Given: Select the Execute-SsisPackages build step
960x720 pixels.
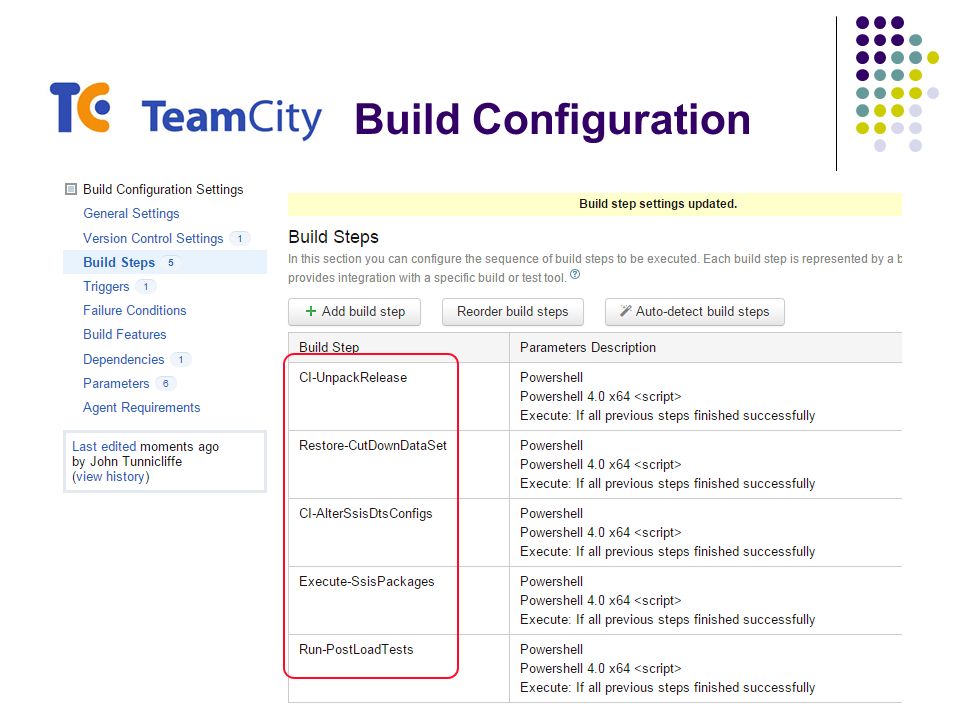Looking at the screenshot, I should (366, 581).
